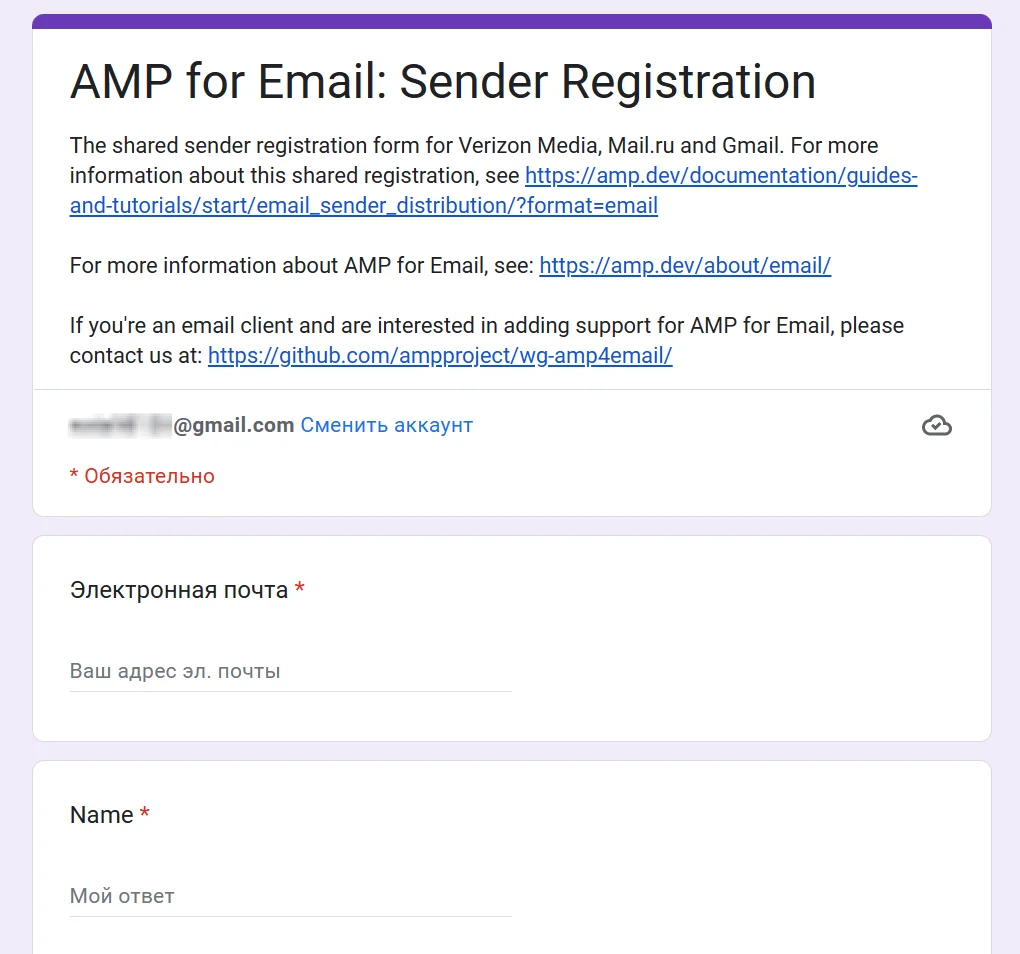
Task: Click the "Электронная почта" question label
Action: tap(179, 590)
